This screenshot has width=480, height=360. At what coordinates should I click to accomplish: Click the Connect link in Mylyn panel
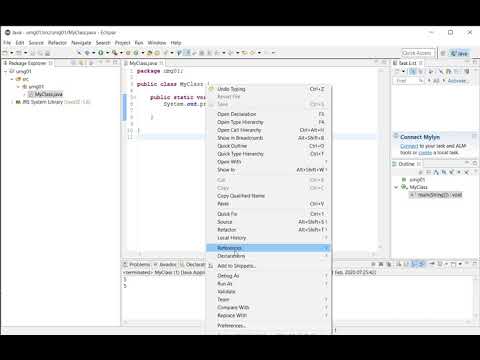coord(409,146)
